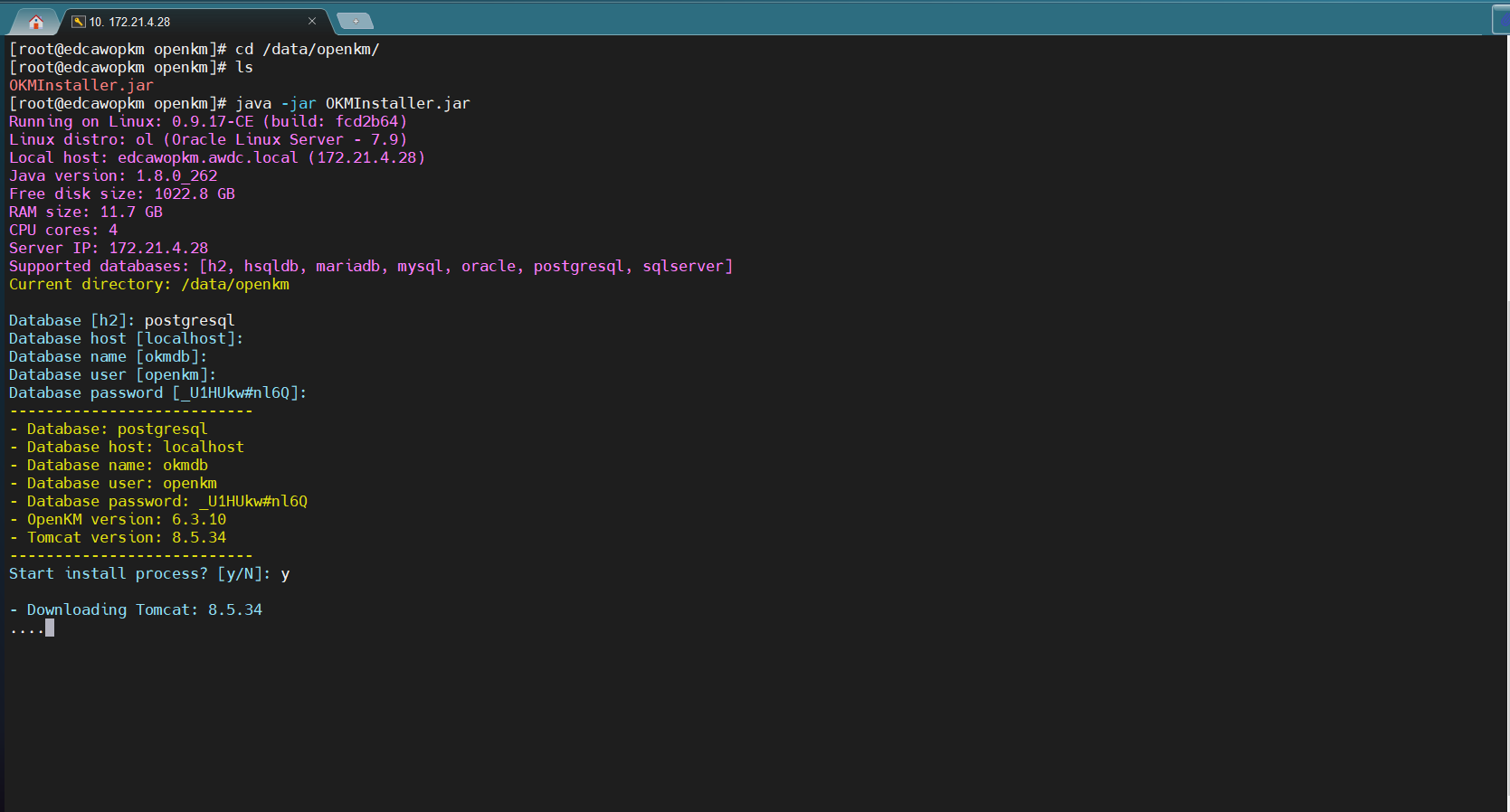Image resolution: width=1510 pixels, height=812 pixels.
Task: Click the '- Database host: localhost' summary line
Action: click(127, 447)
